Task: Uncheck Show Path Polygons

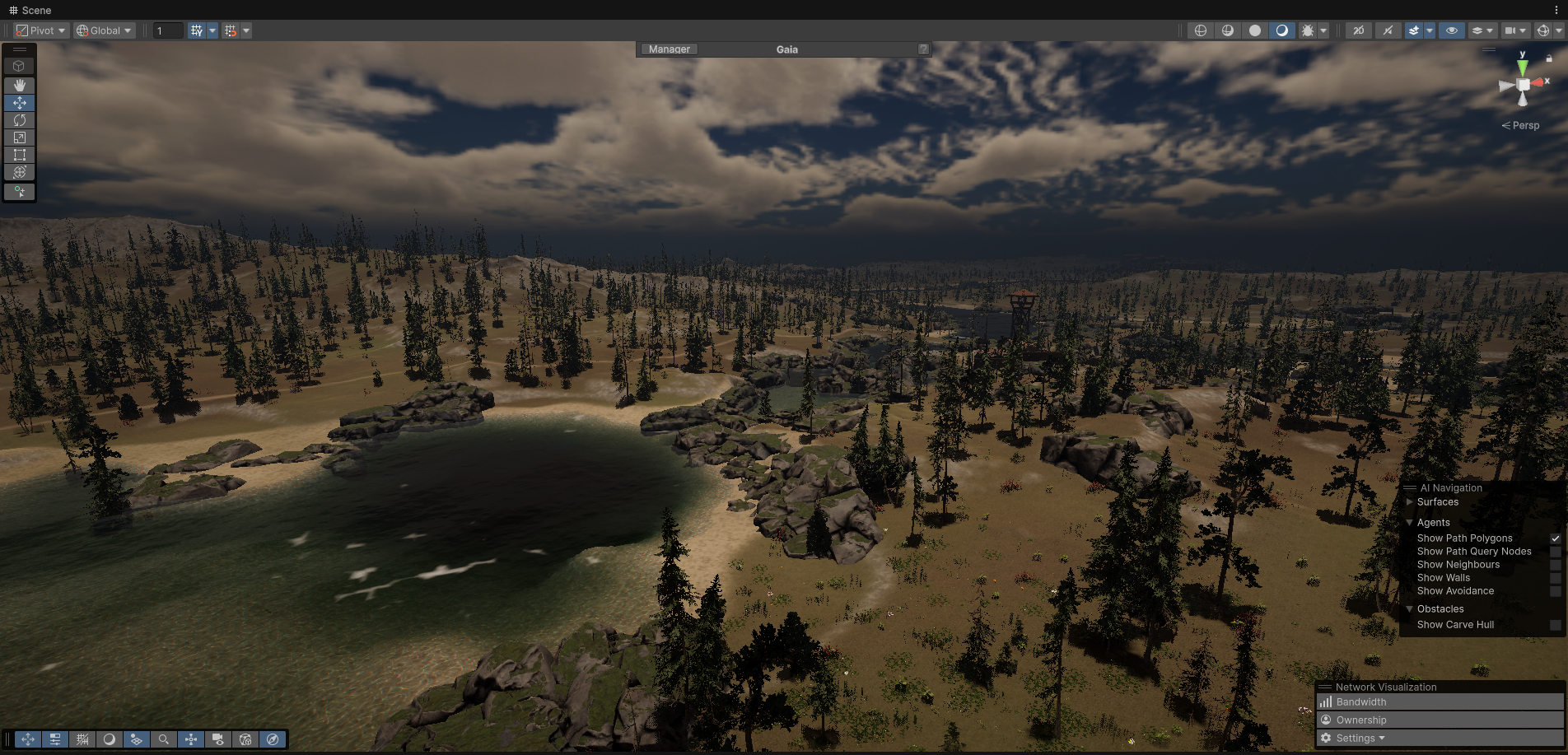Action: [x=1555, y=538]
